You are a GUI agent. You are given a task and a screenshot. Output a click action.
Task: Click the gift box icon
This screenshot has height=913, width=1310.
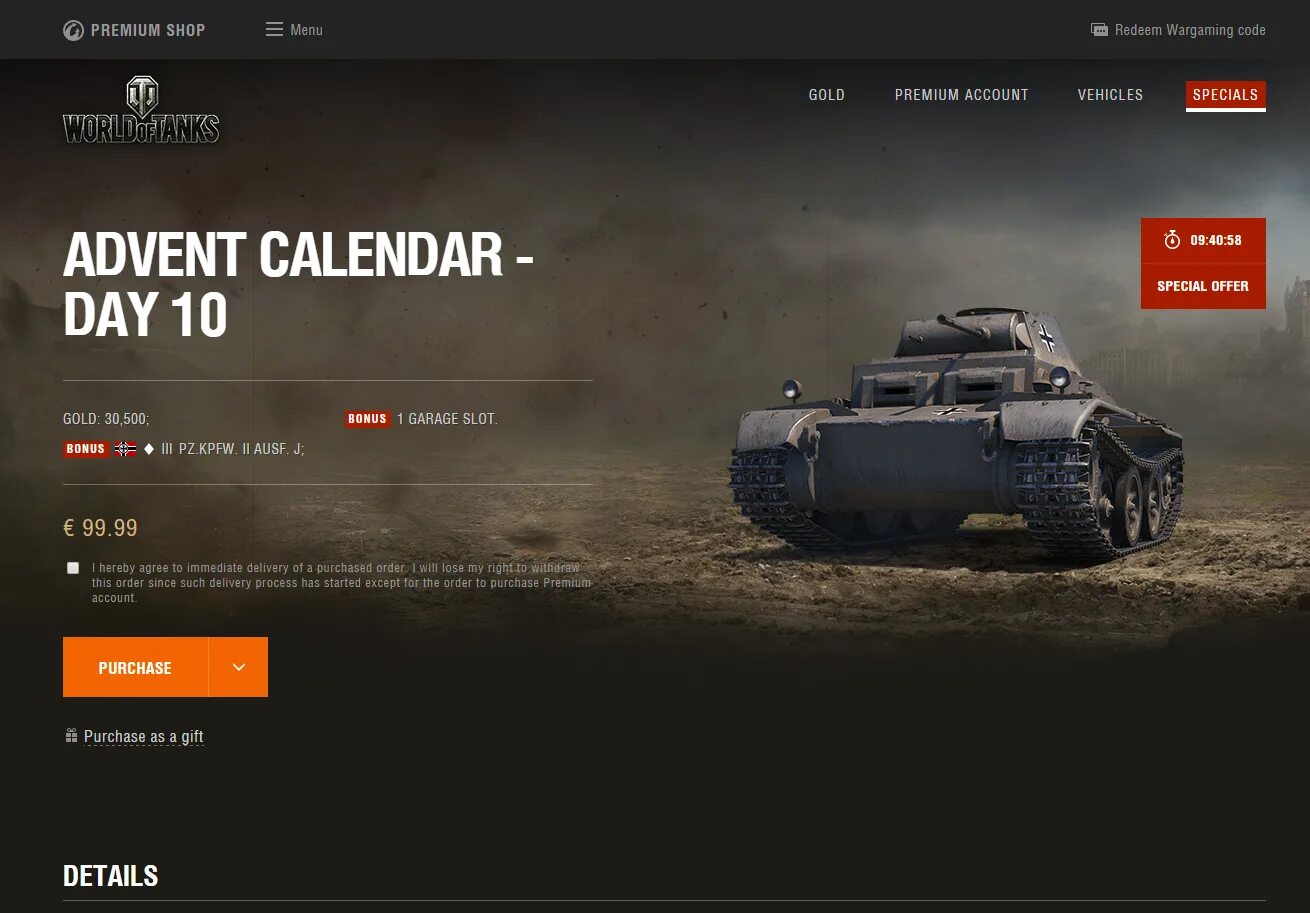click(71, 736)
